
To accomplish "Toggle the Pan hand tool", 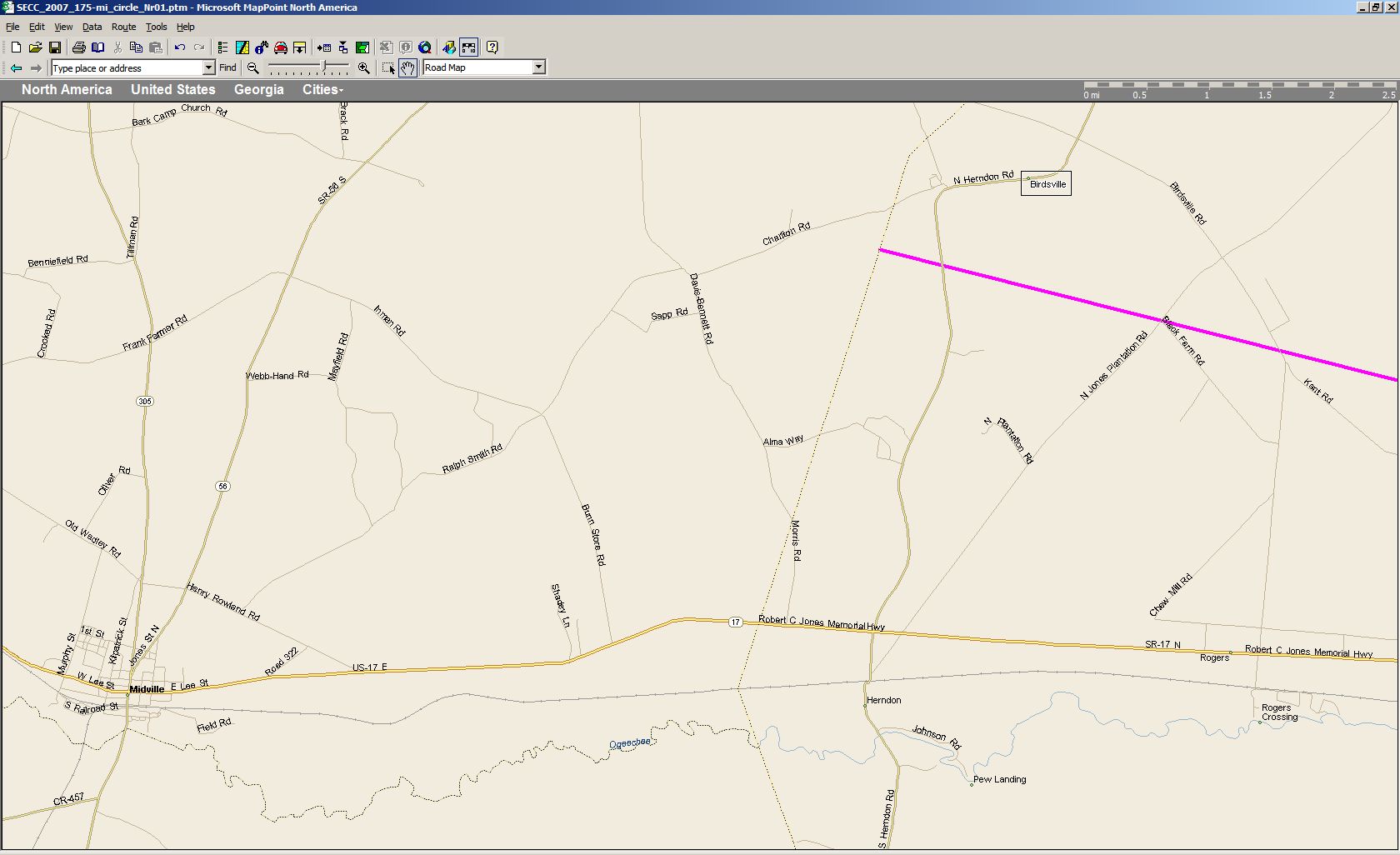I will (407, 68).
